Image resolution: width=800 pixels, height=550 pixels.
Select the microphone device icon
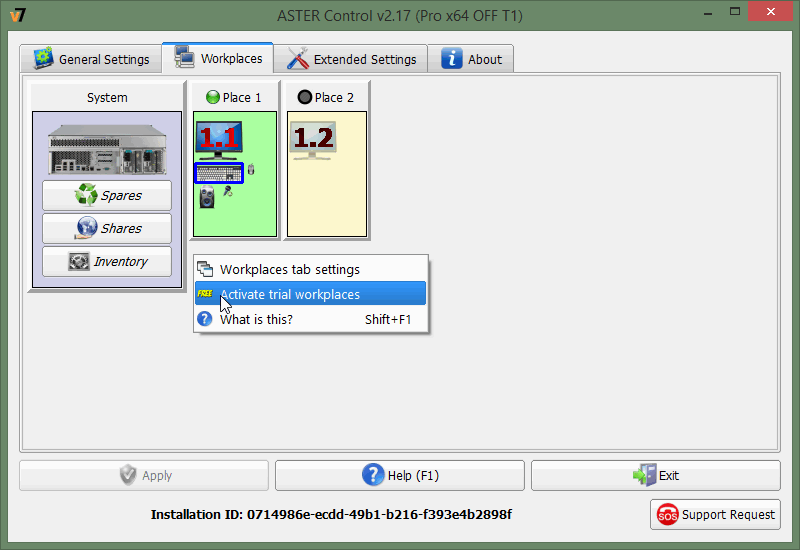coord(228,191)
